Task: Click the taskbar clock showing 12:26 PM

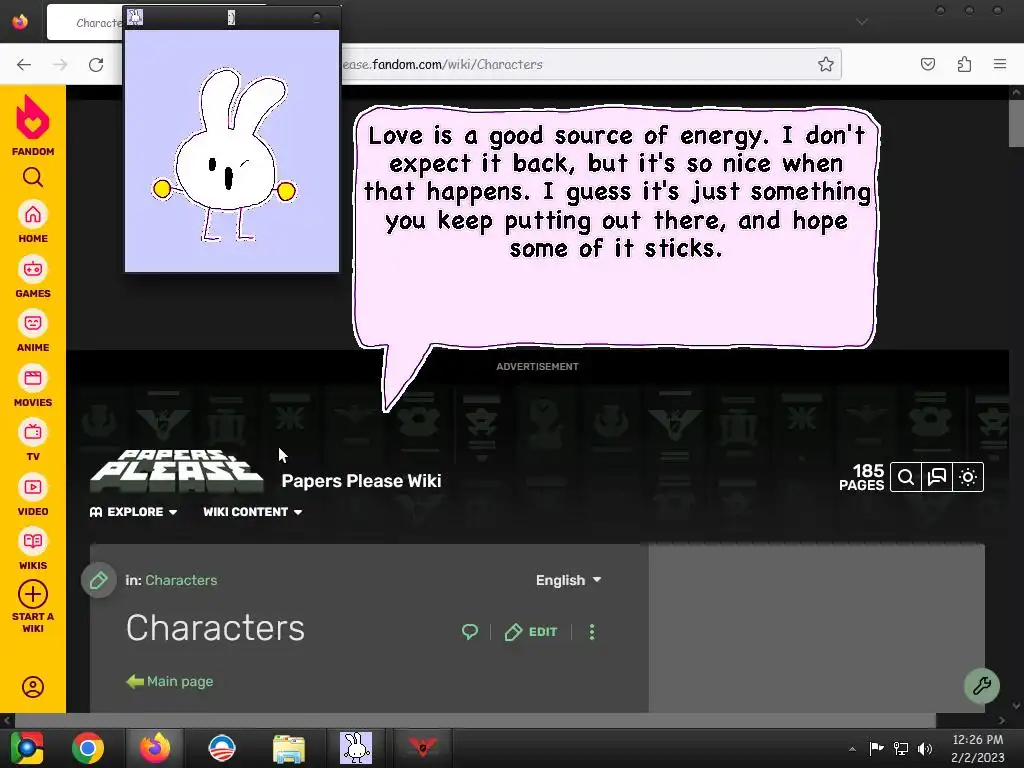Action: click(978, 748)
